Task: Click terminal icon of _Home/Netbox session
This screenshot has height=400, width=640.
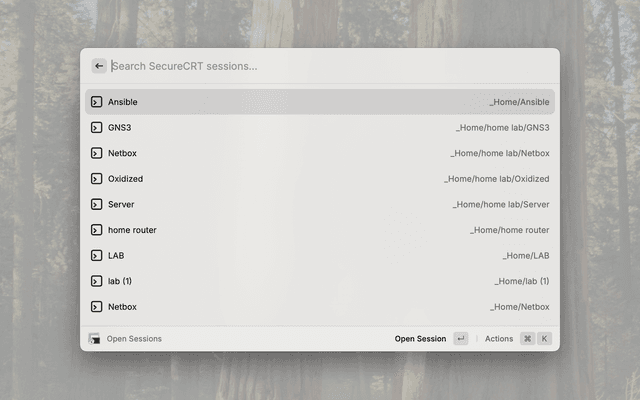Action: point(96,307)
